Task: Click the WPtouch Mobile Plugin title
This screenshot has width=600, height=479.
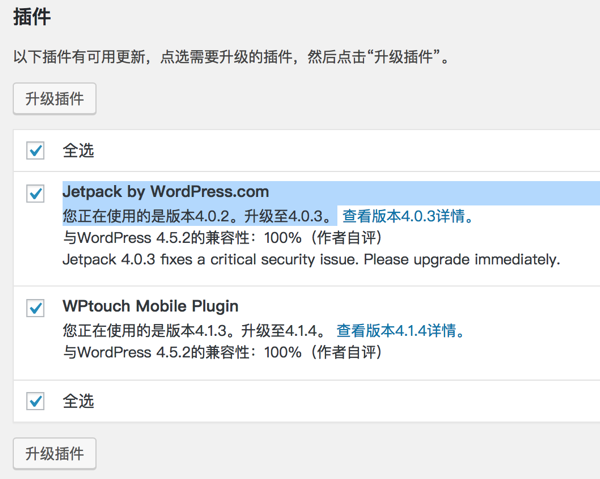Action: coord(150,306)
